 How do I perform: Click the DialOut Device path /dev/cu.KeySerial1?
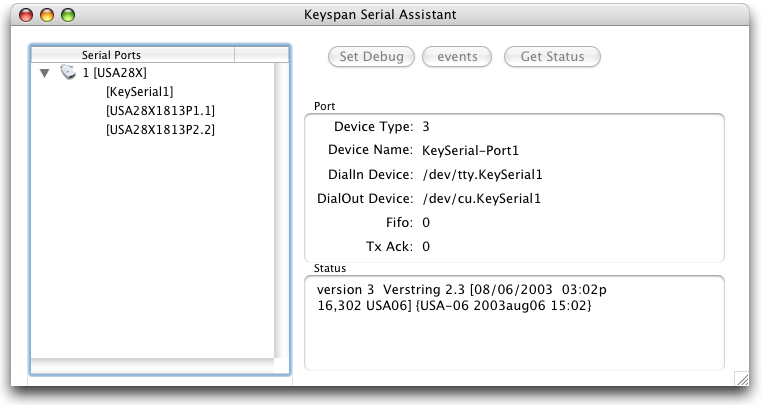tap(481, 198)
